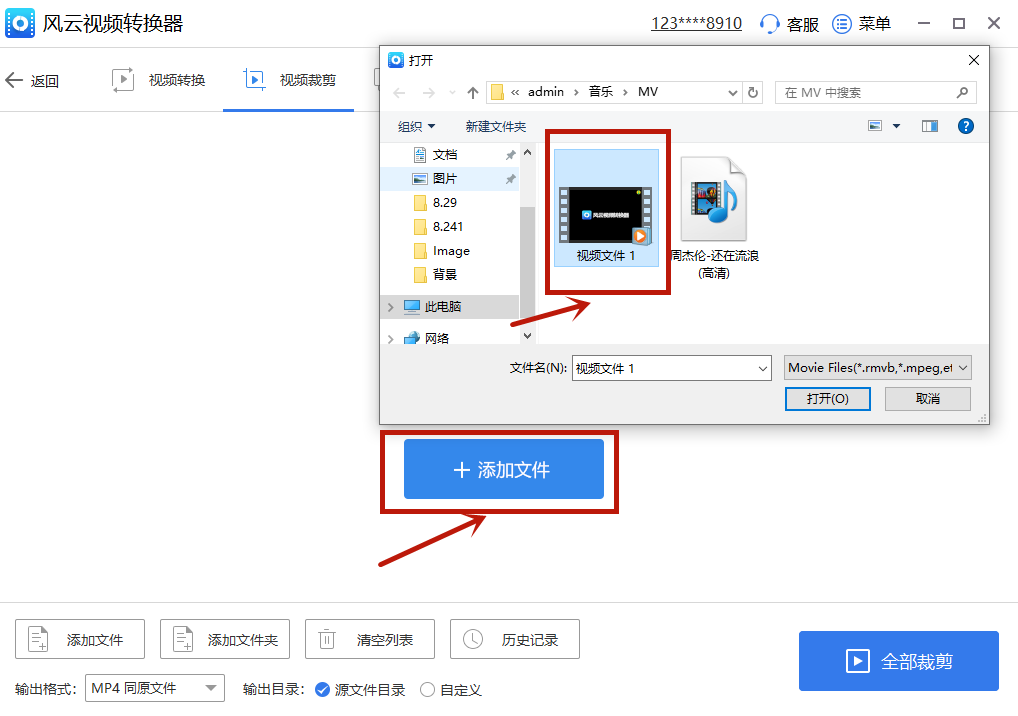Unpin 图片 pin icon
The height and width of the screenshot is (716, 1018).
[510, 179]
